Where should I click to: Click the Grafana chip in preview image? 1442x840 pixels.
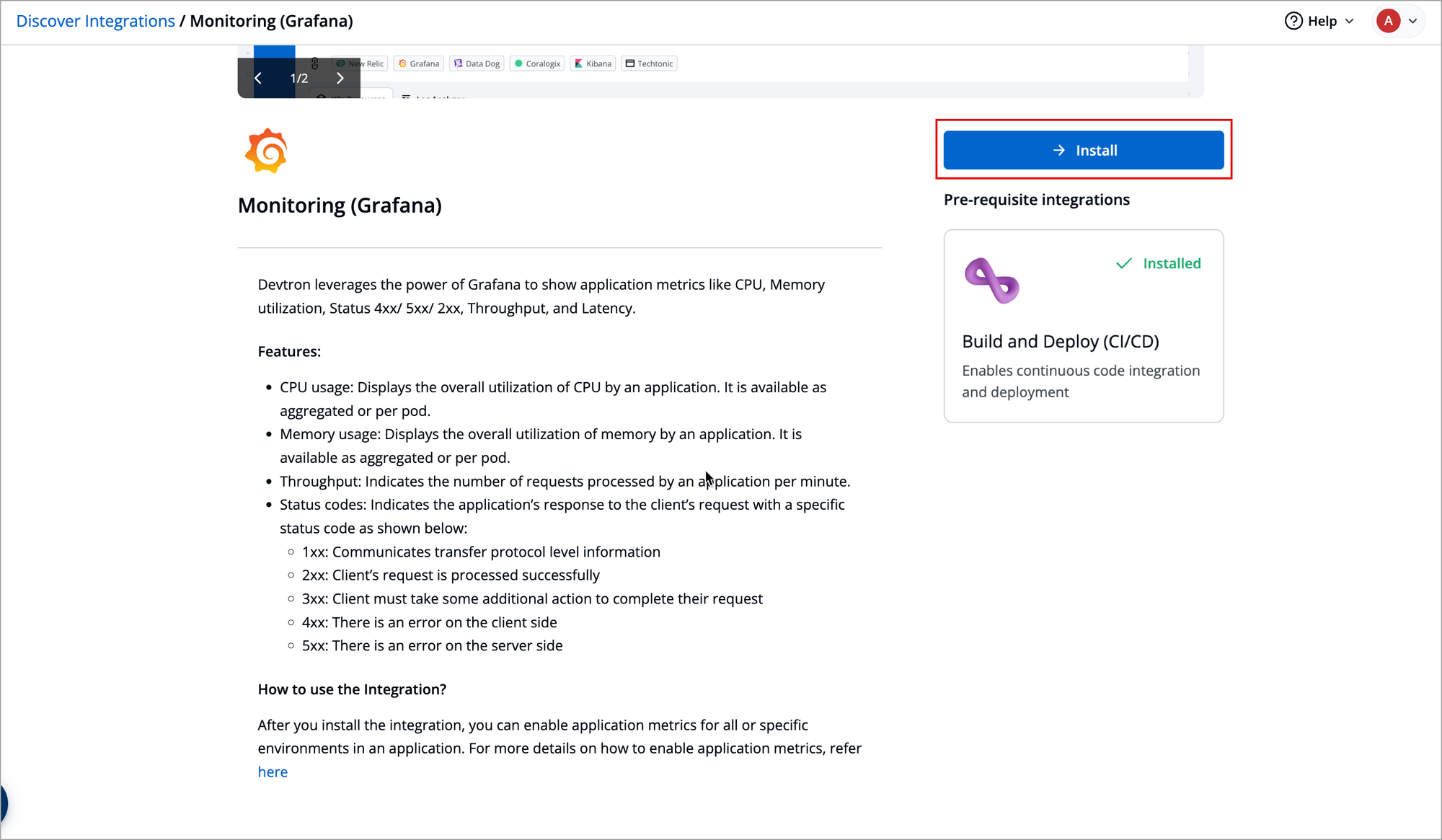point(419,63)
